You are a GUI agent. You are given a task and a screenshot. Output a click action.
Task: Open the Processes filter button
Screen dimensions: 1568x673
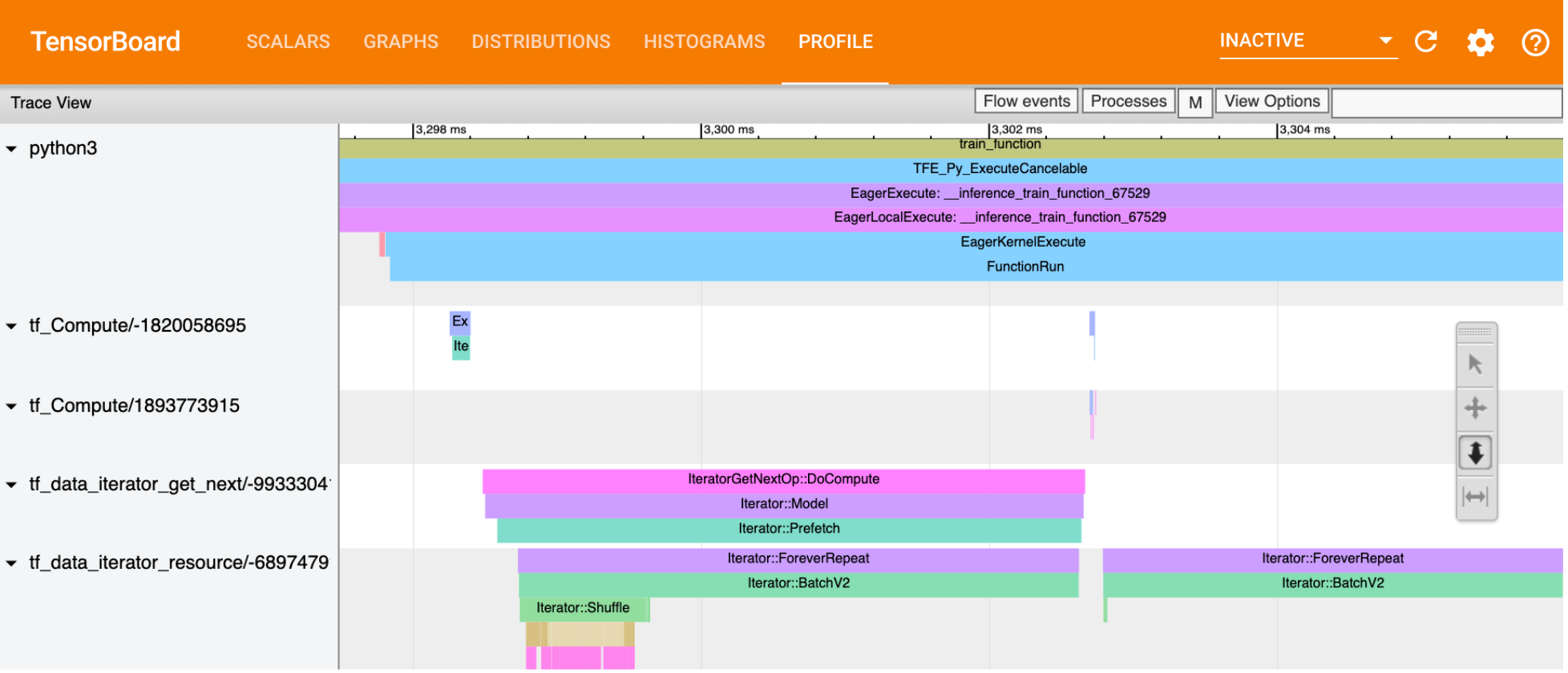1128,102
